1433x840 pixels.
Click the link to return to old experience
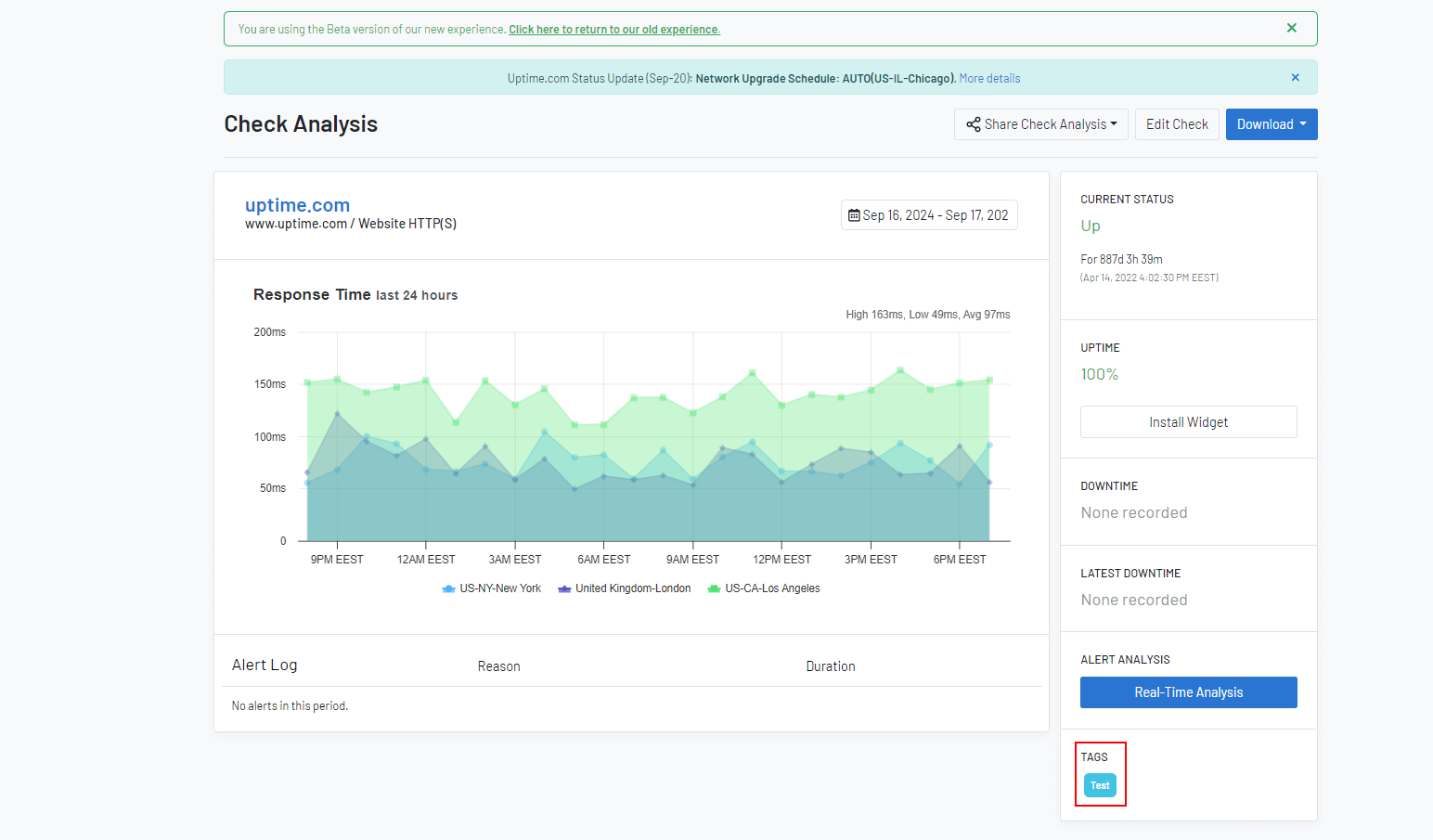coord(614,30)
